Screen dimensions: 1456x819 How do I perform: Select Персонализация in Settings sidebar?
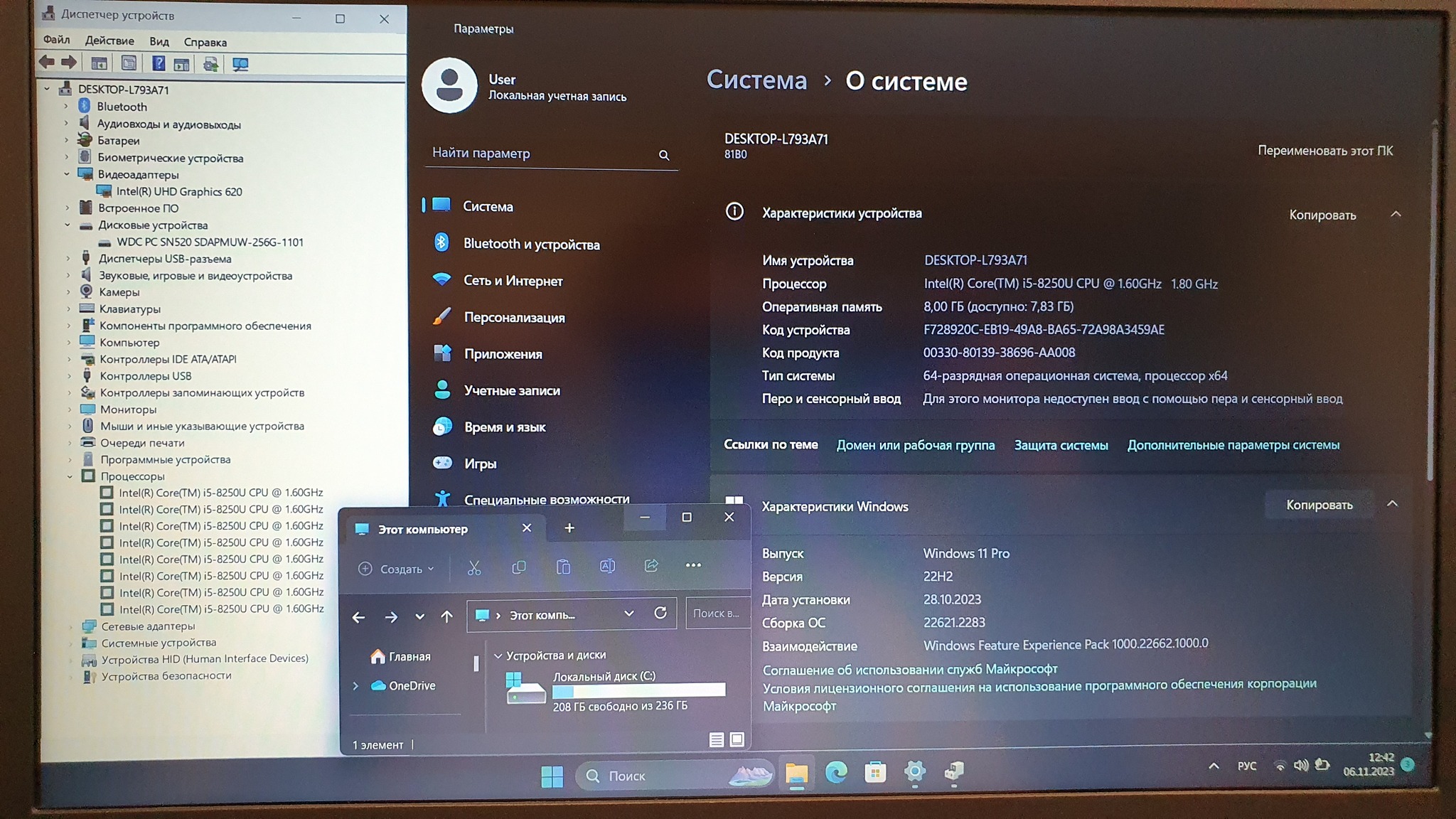[x=514, y=318]
